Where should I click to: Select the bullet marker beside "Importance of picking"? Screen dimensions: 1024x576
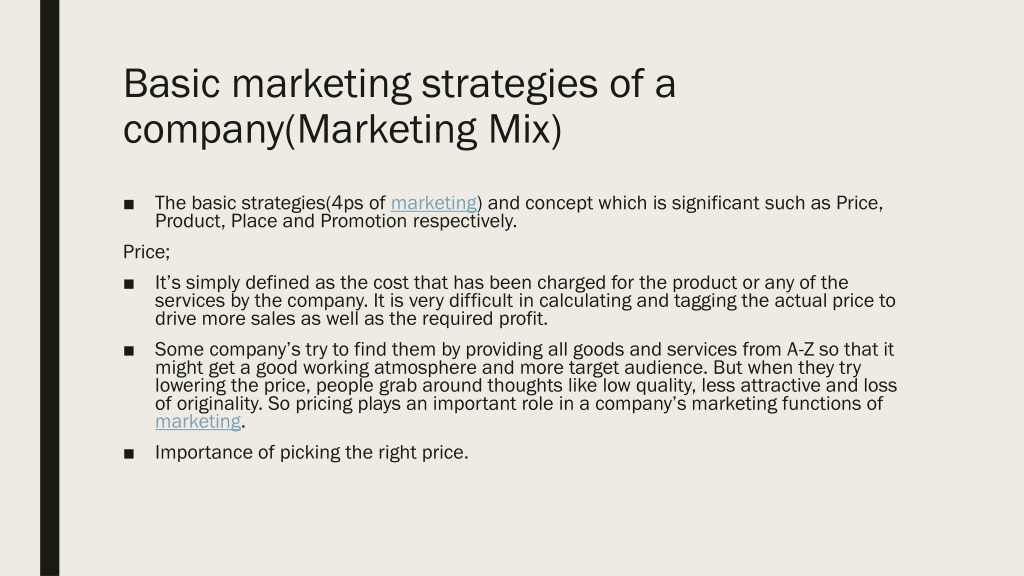[129, 453]
